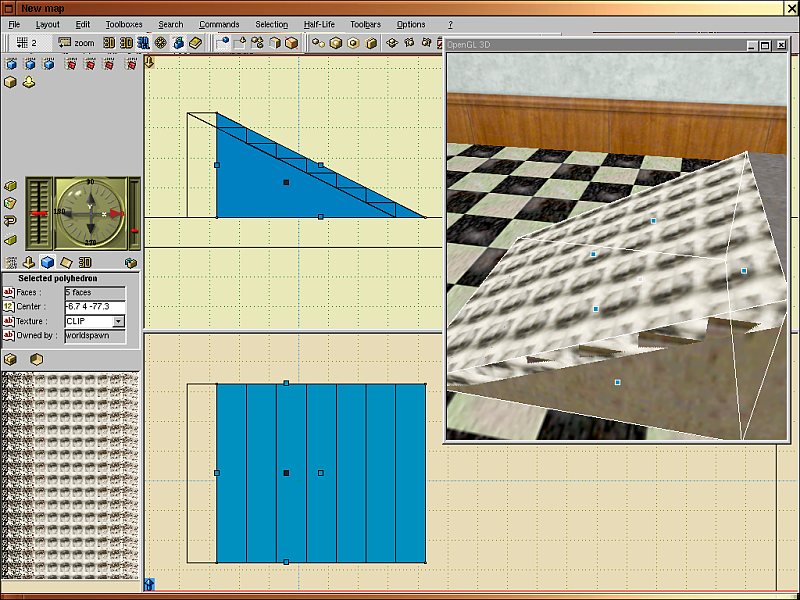The width and height of the screenshot is (800, 600).
Task: Click the first red cube icon in toolbox
Action: pyautogui.click(x=70, y=64)
